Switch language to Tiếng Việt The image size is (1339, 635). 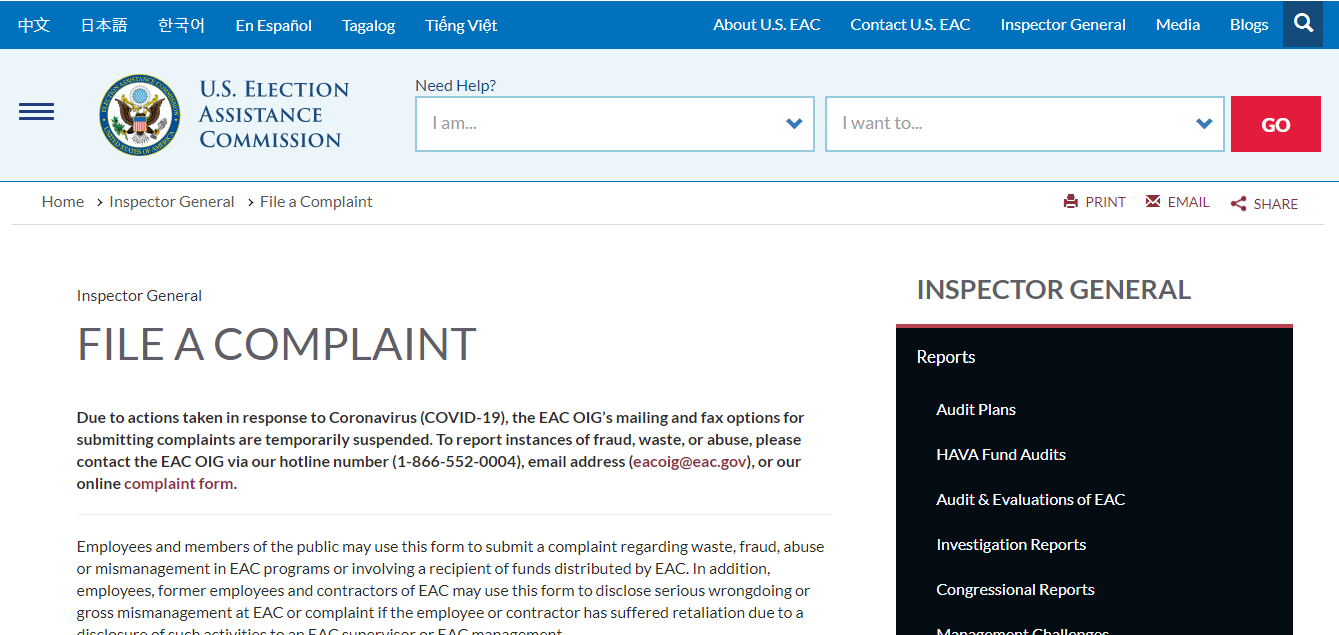point(460,25)
